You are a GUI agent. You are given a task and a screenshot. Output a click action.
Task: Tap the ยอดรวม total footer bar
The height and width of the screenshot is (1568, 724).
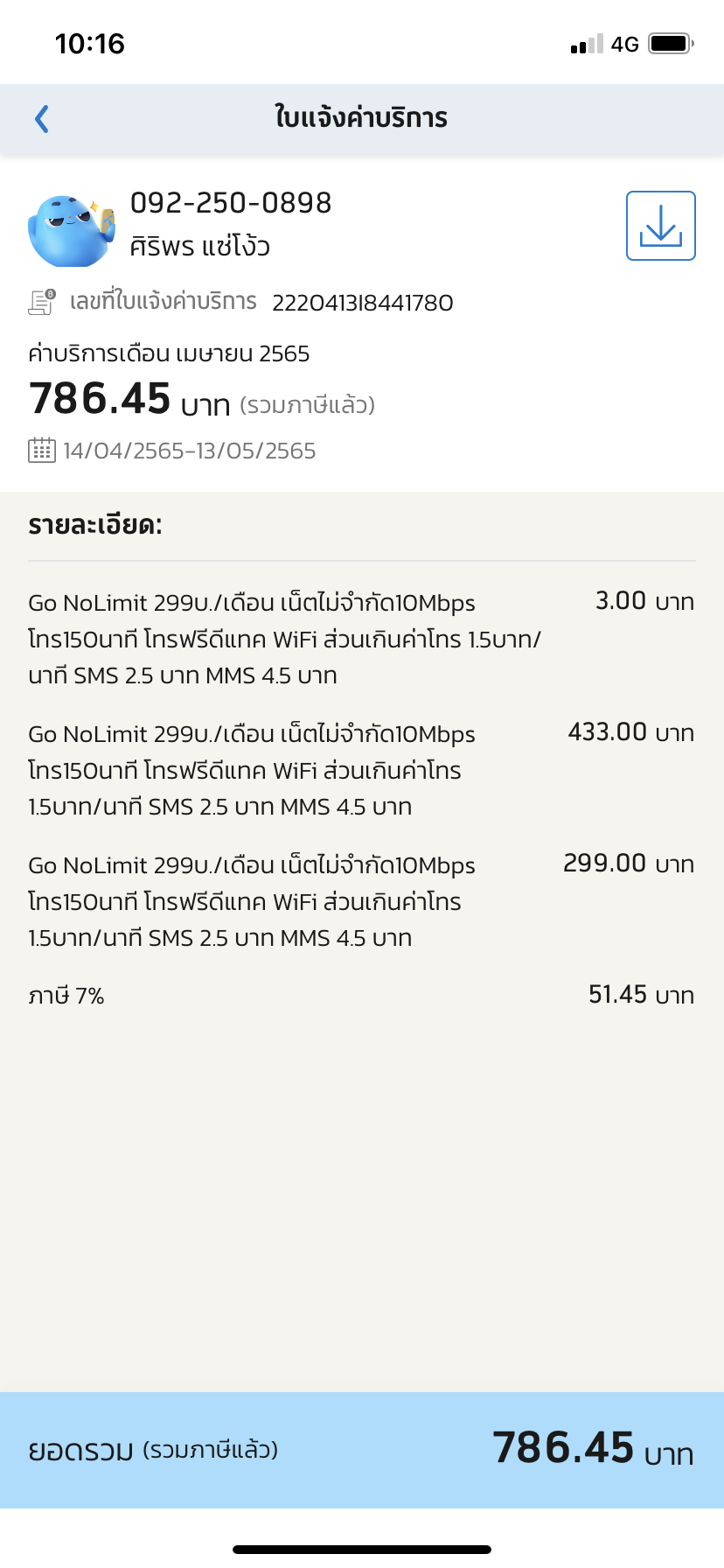pos(362,1450)
